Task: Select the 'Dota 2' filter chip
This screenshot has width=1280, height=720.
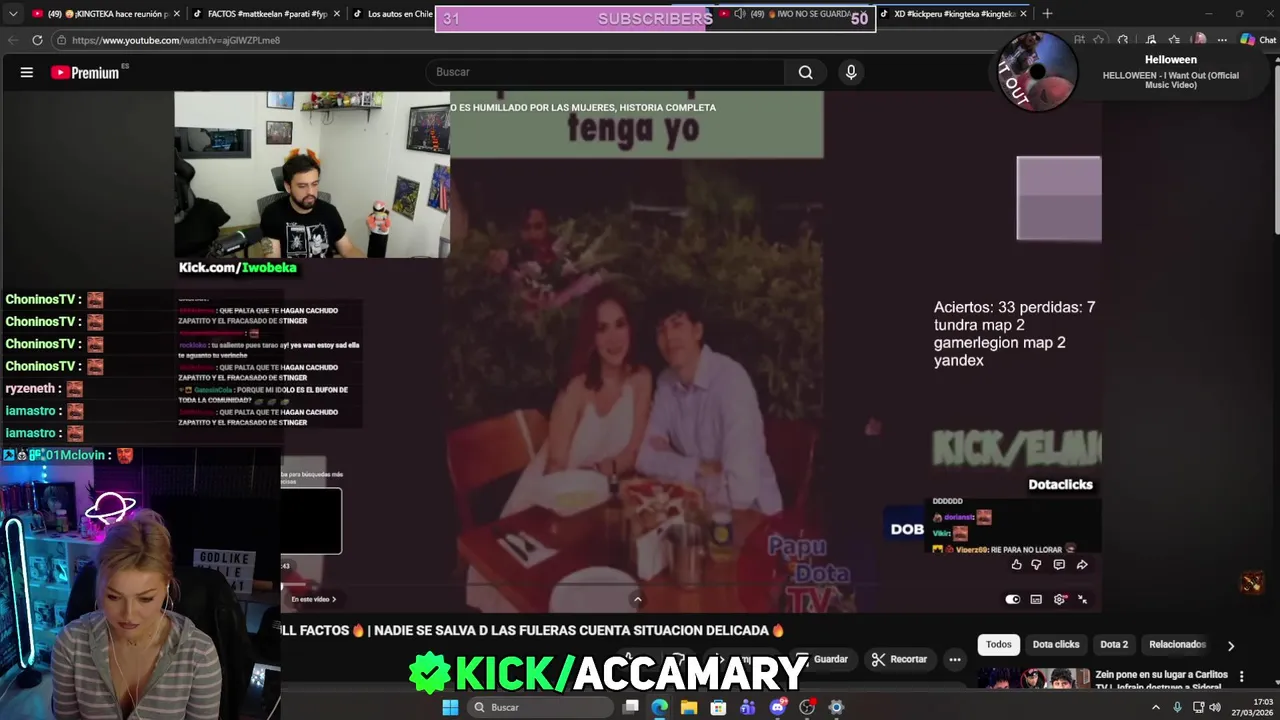Action: coord(1114,645)
